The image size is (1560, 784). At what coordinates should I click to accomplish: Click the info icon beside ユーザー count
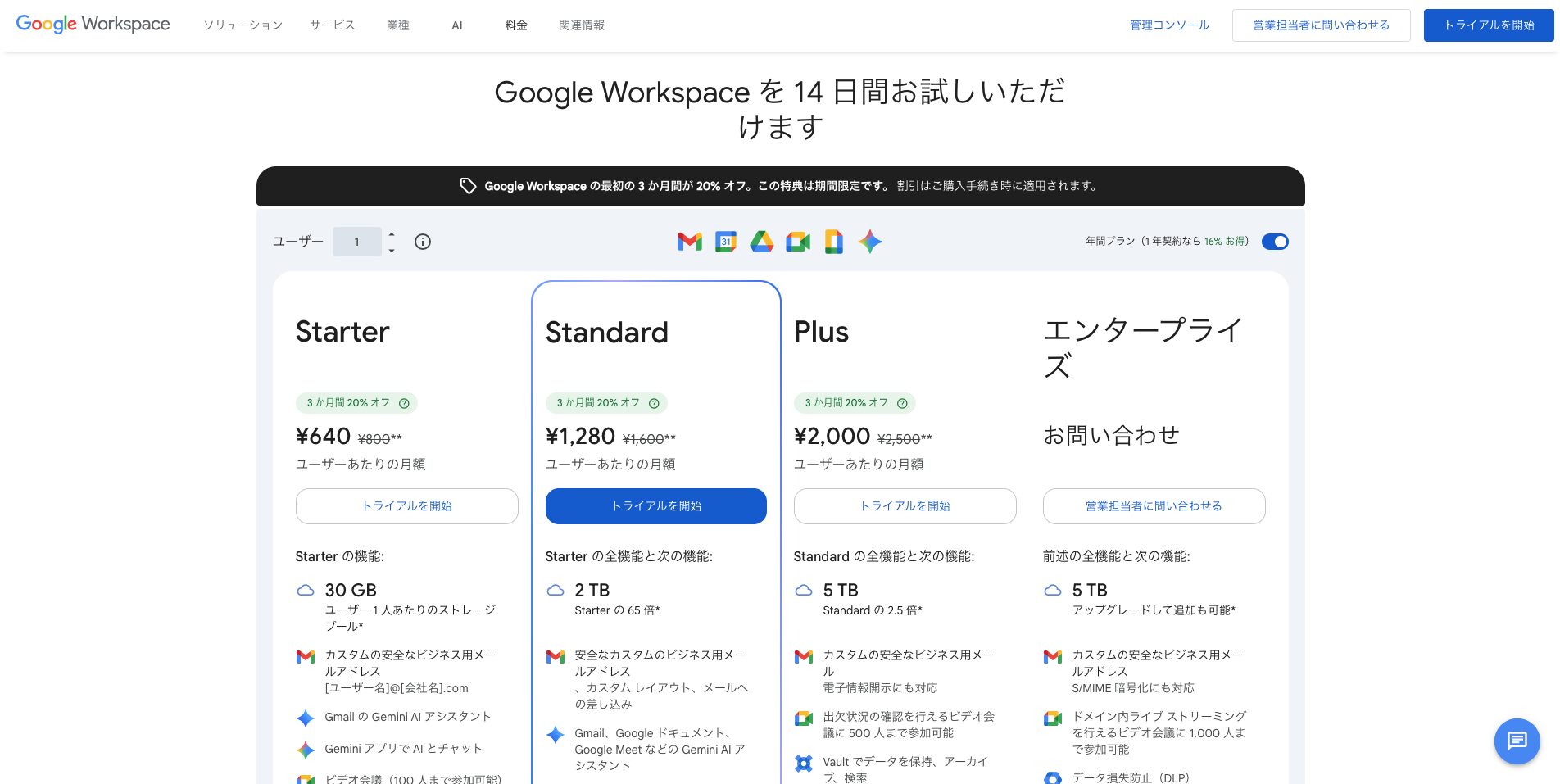(x=423, y=242)
